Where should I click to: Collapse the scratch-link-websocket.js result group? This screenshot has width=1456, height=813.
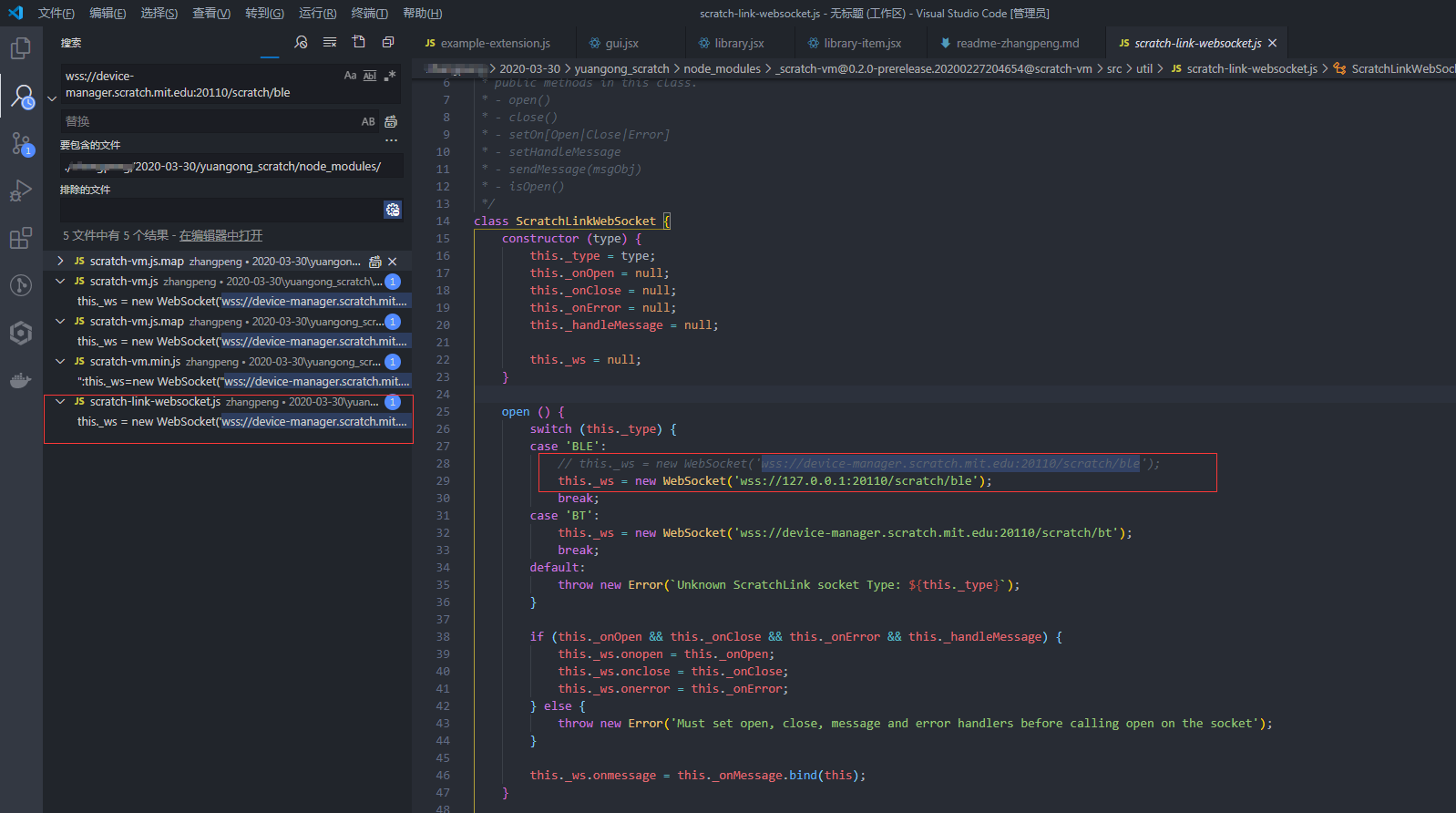(x=60, y=402)
